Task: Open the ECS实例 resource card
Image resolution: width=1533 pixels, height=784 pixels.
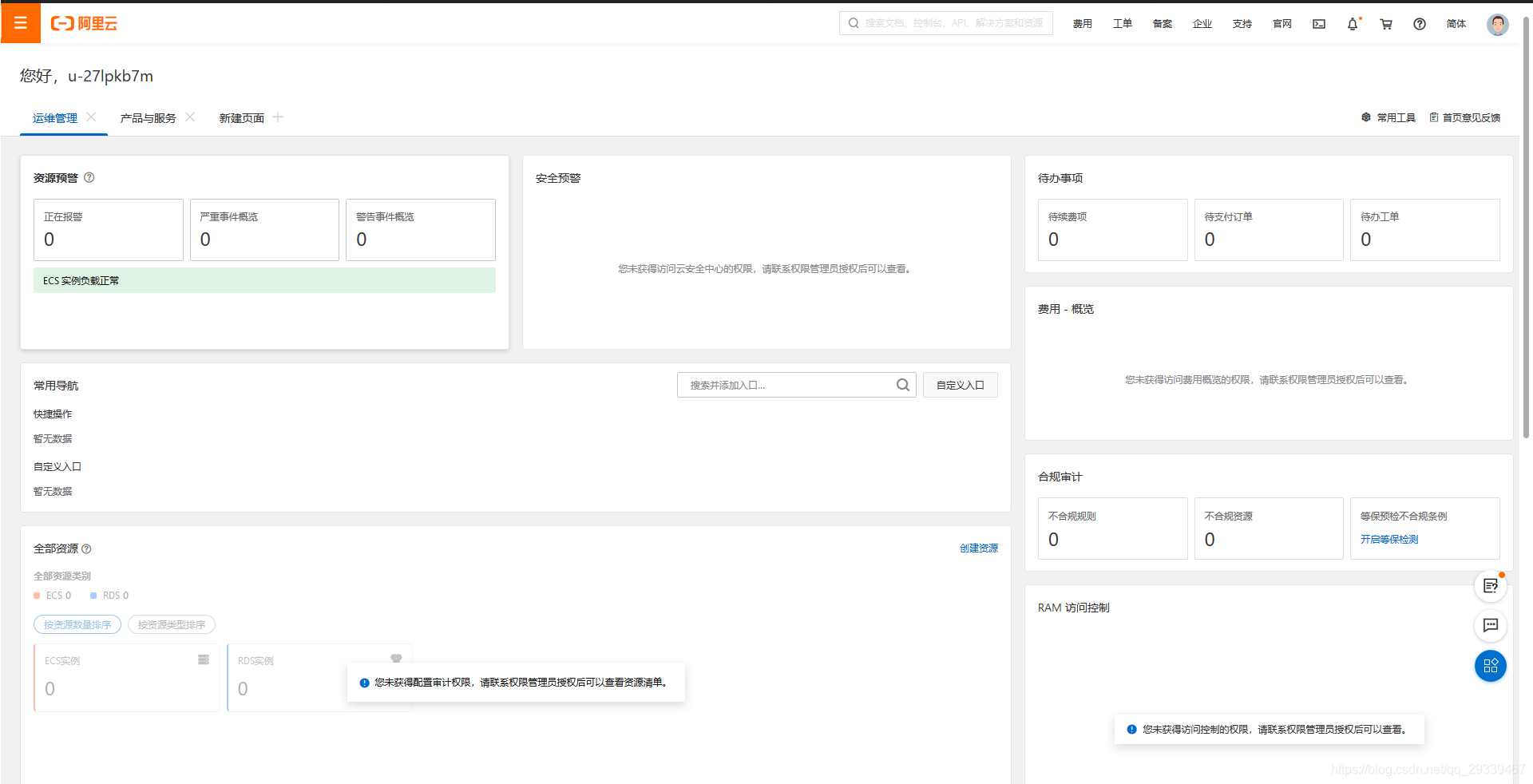Action: tap(127, 678)
